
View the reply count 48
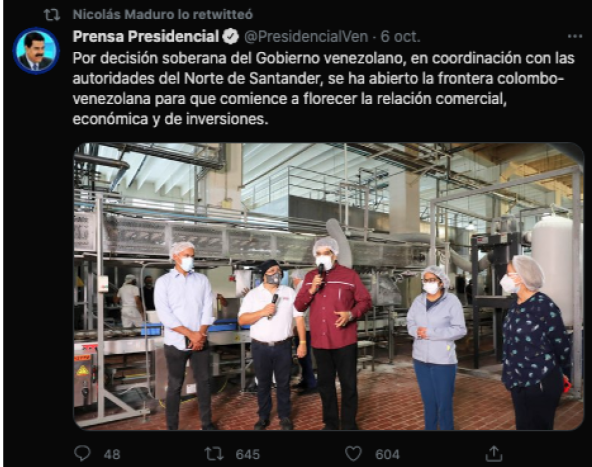(112, 454)
